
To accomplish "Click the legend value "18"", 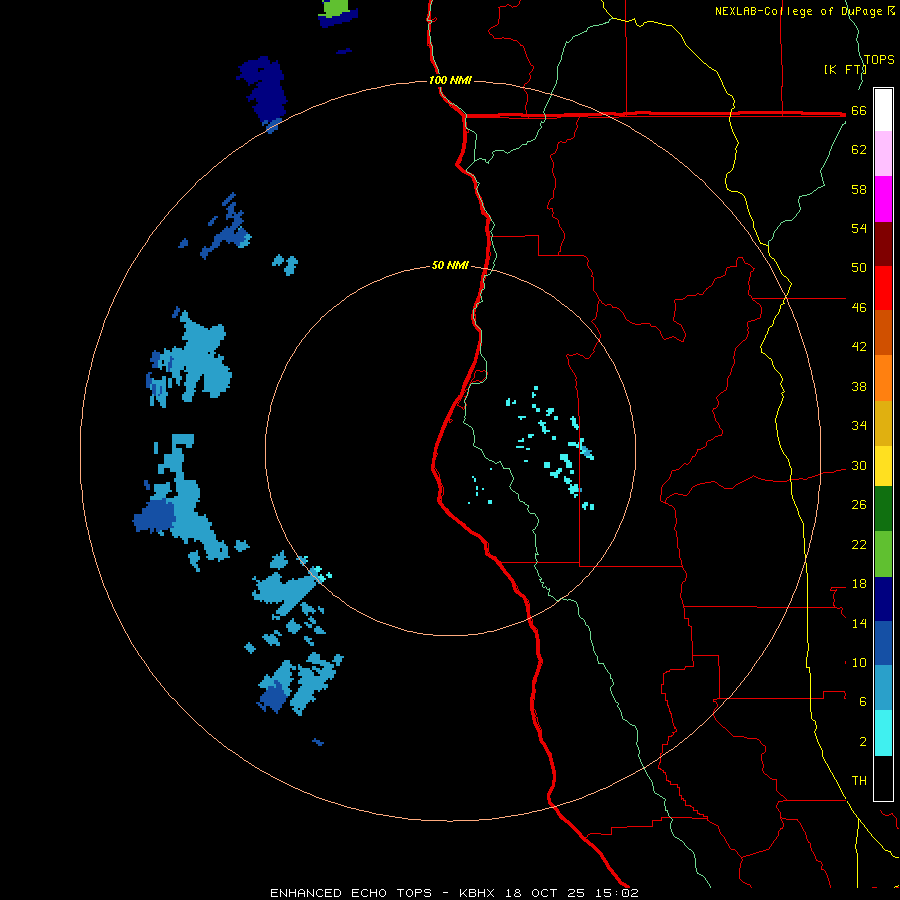I will (x=859, y=584).
